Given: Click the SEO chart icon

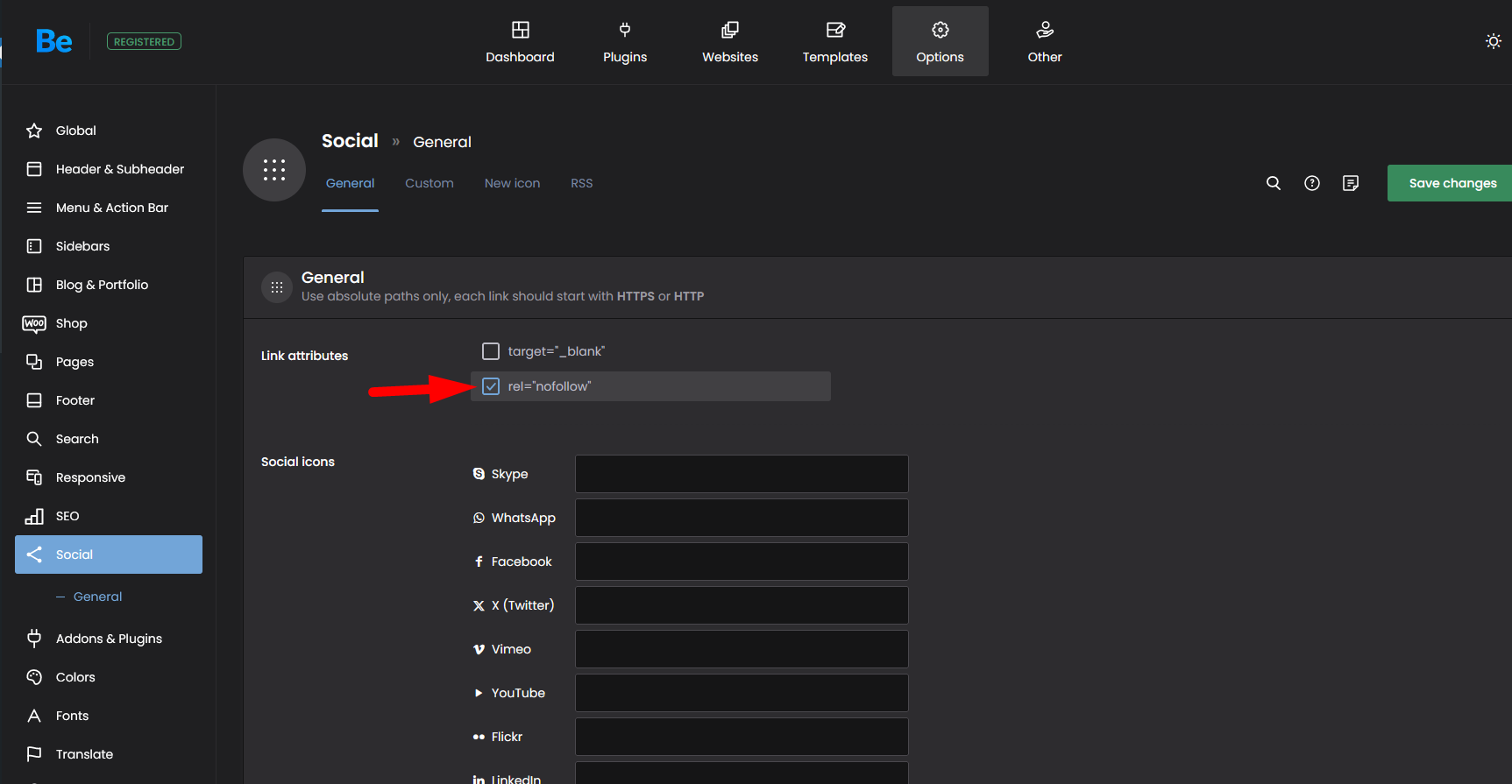Looking at the screenshot, I should coord(34,516).
